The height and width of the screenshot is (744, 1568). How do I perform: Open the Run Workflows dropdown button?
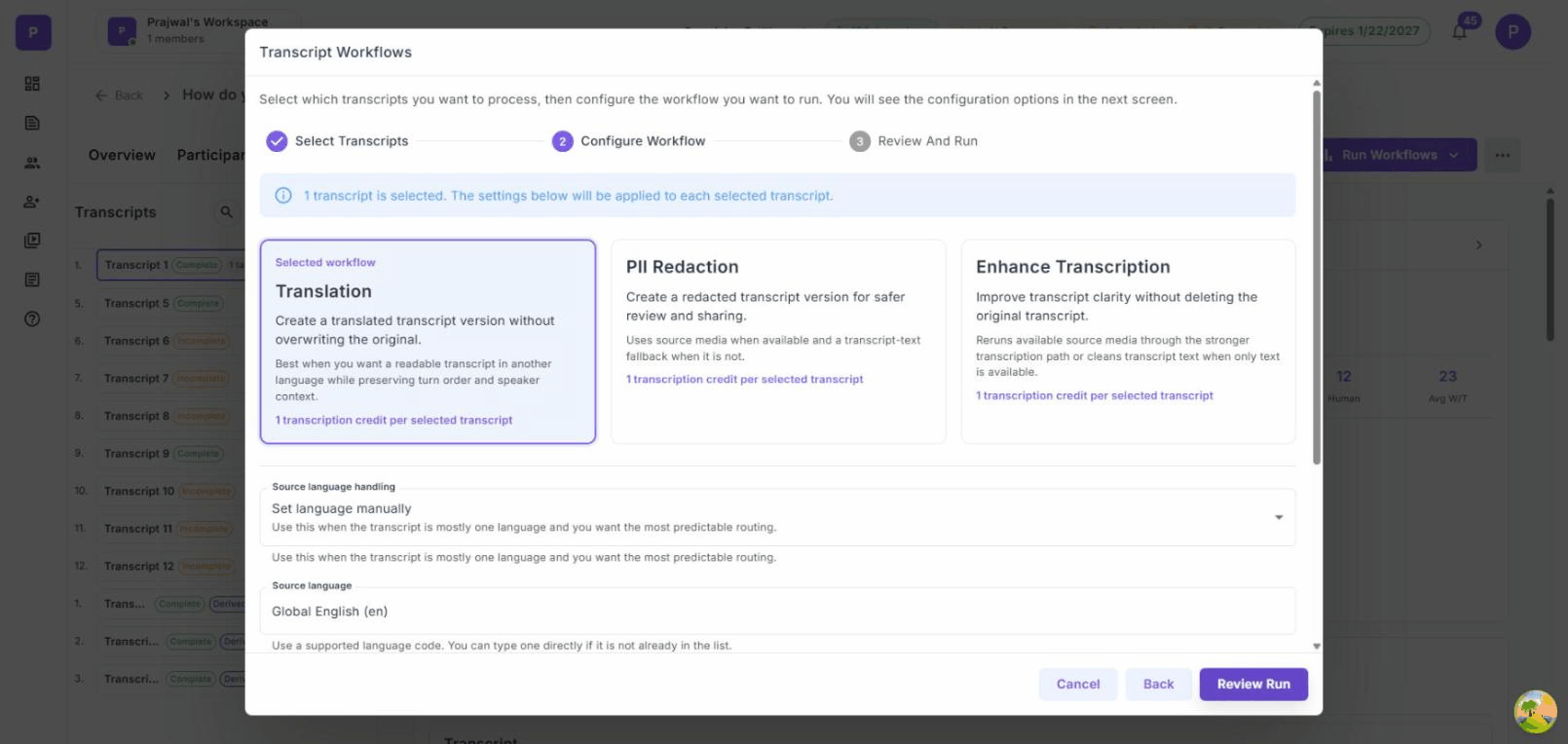click(x=1398, y=155)
